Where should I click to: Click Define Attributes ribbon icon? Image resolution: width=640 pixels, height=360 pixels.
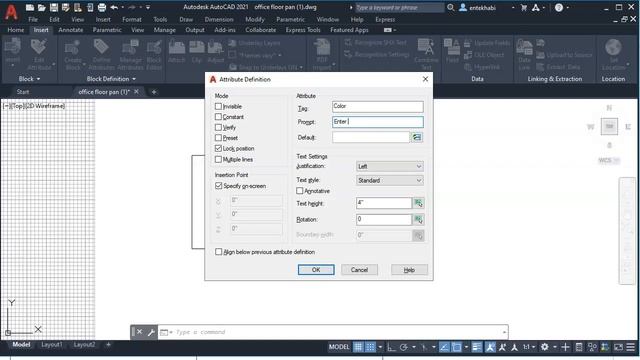coord(101,54)
